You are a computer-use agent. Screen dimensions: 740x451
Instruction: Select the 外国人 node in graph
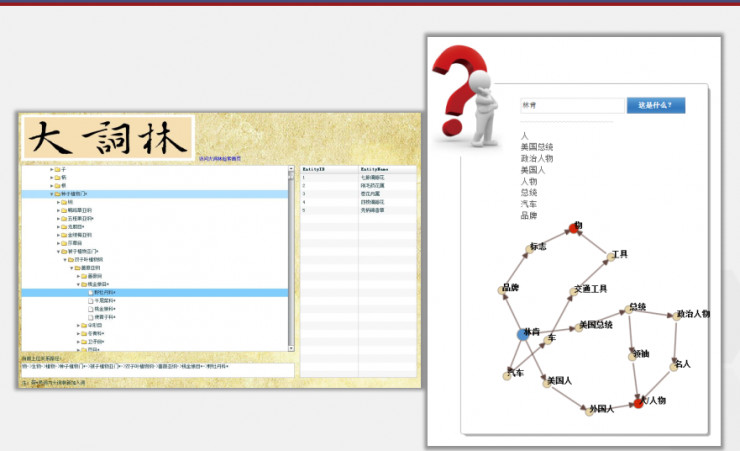(x=587, y=409)
